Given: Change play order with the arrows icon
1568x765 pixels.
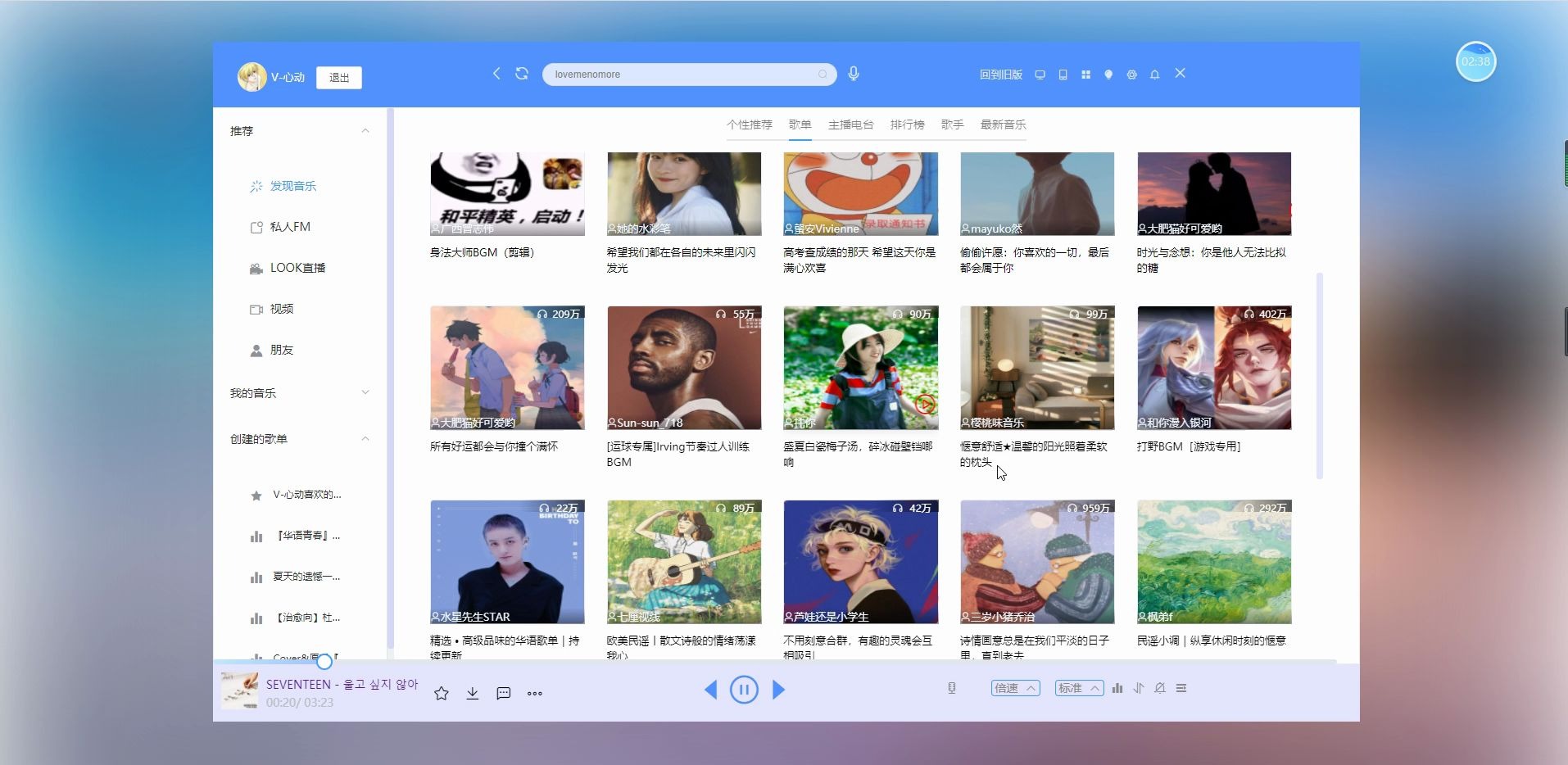Looking at the screenshot, I should tap(1139, 688).
